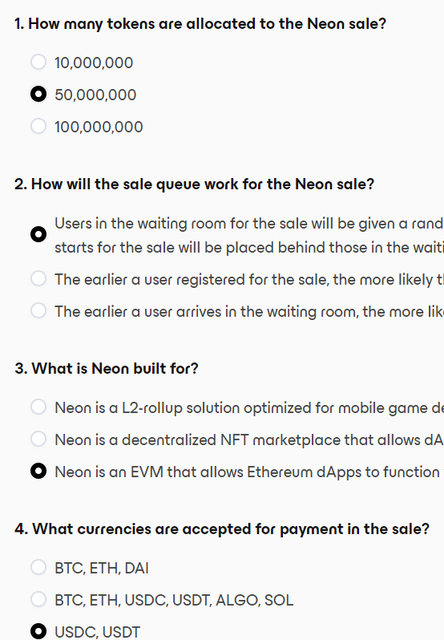Image resolution: width=444 pixels, height=640 pixels.
Task: Click the 'What is Neon built for?' heading
Action: 107,369
